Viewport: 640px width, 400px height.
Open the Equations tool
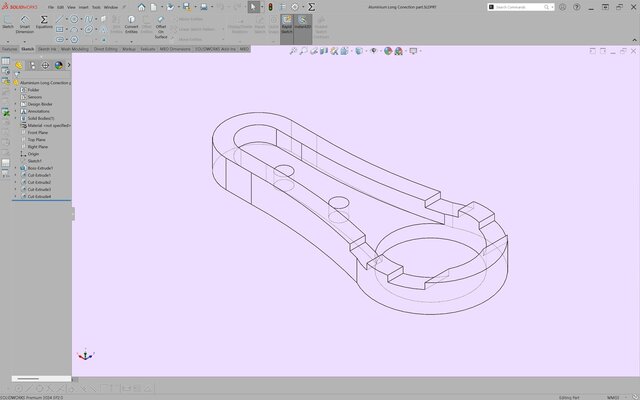pyautogui.click(x=44, y=22)
